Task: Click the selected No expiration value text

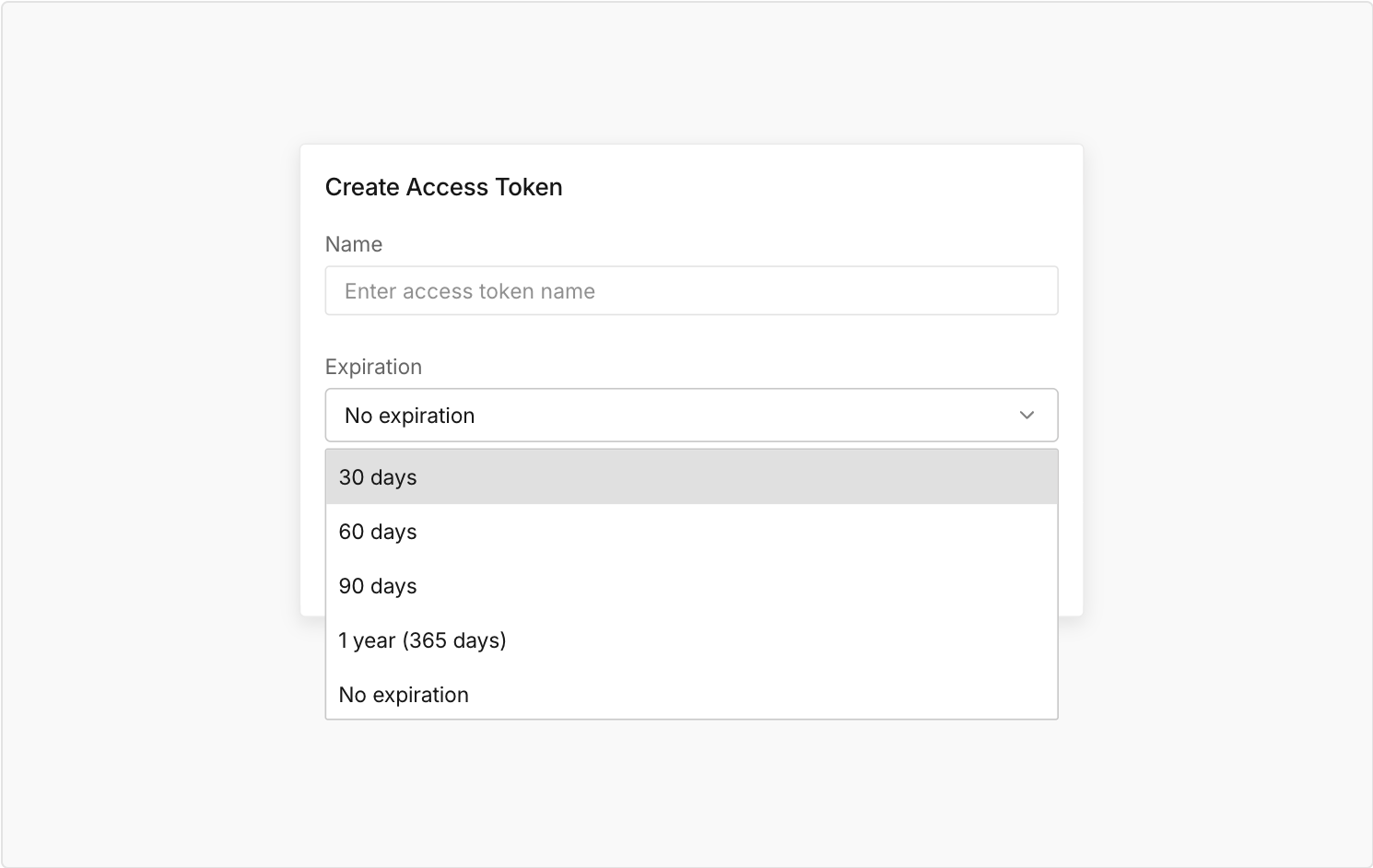Action: [x=409, y=416]
